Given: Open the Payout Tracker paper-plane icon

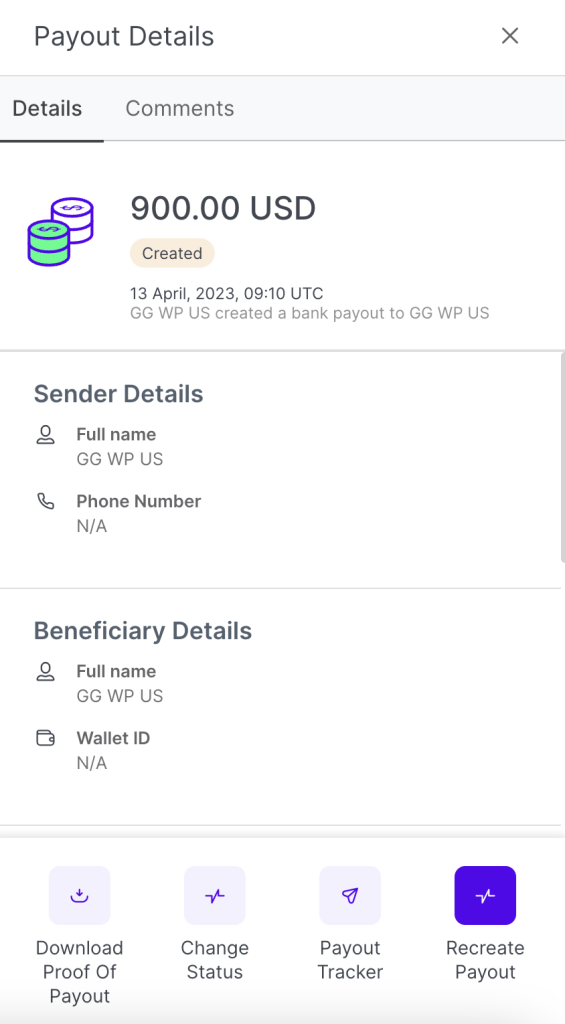Looking at the screenshot, I should coord(350,895).
